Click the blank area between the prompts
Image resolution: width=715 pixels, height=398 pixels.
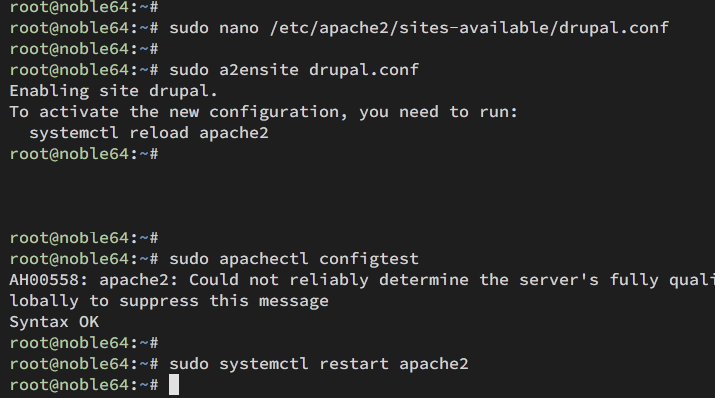358,196
